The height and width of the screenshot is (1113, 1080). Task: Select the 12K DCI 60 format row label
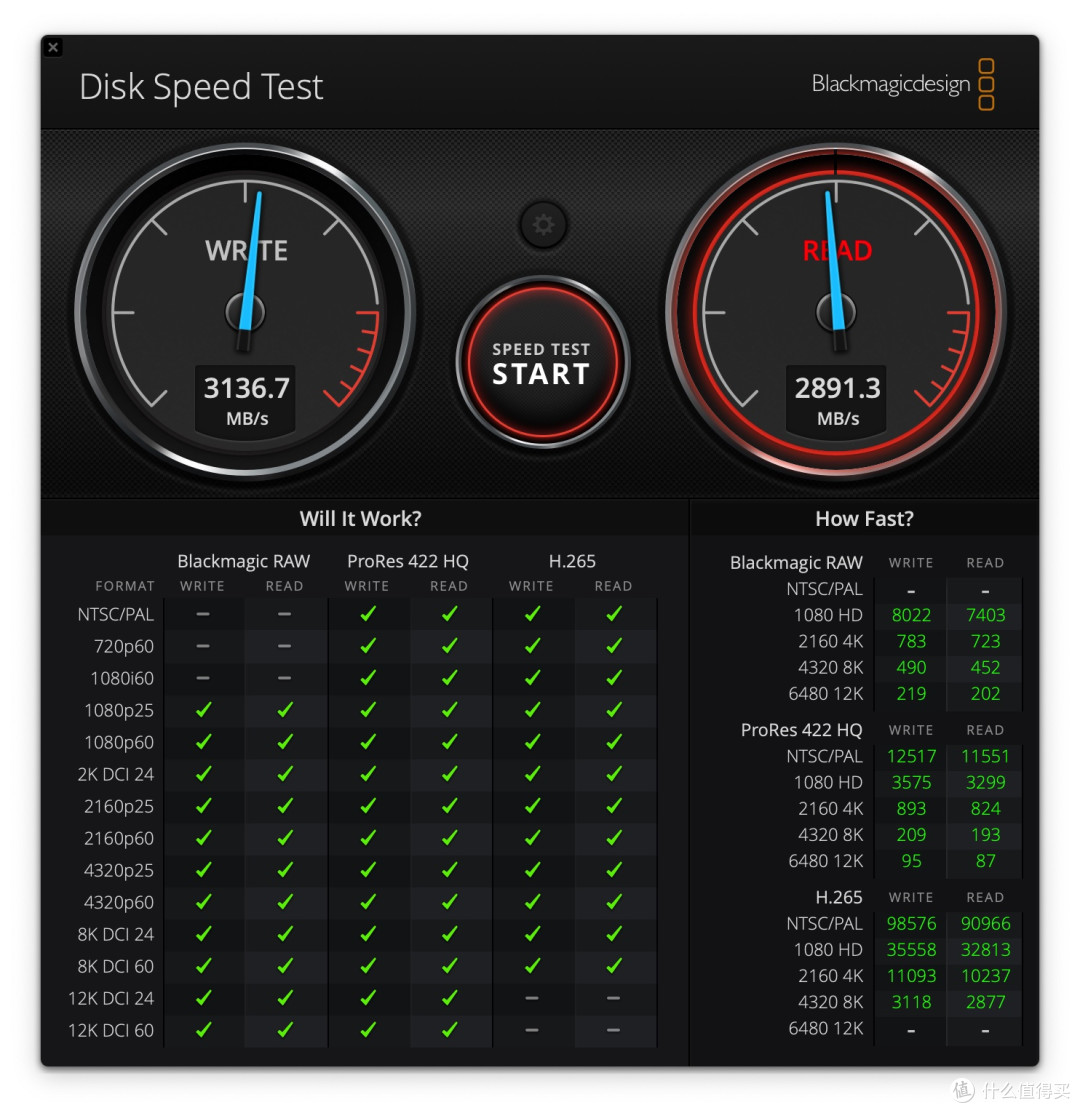[x=111, y=1030]
